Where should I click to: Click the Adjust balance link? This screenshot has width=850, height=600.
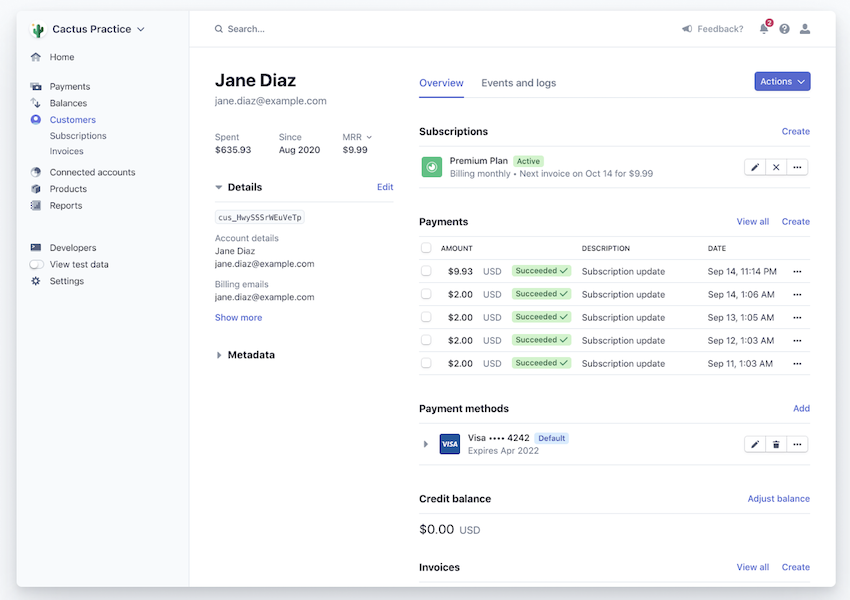tap(778, 498)
